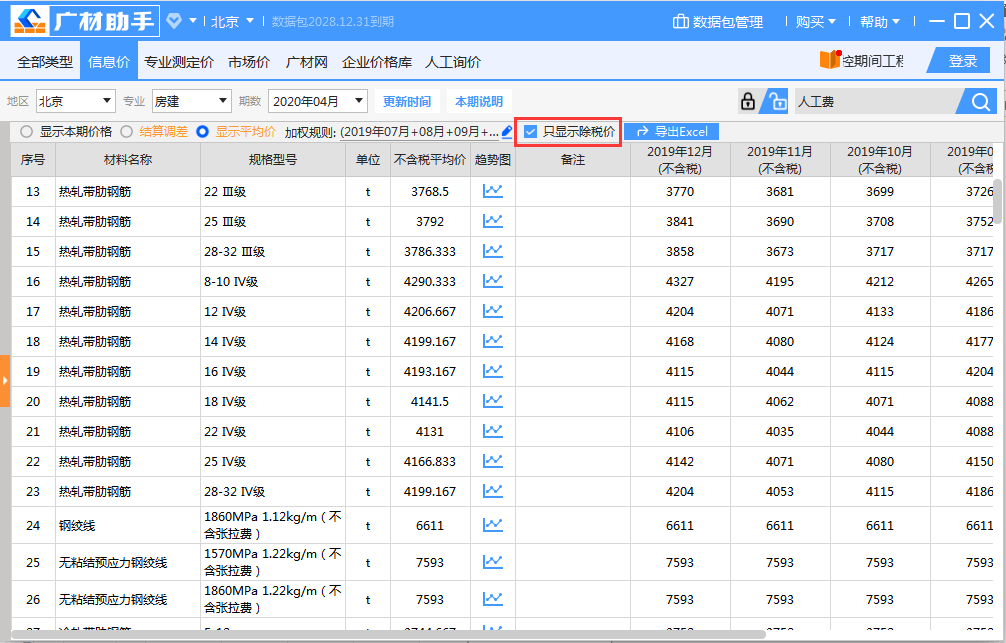The height and width of the screenshot is (643, 1006).
Task: Open trend chart for row 24, 钢绞线
Action: point(492,526)
